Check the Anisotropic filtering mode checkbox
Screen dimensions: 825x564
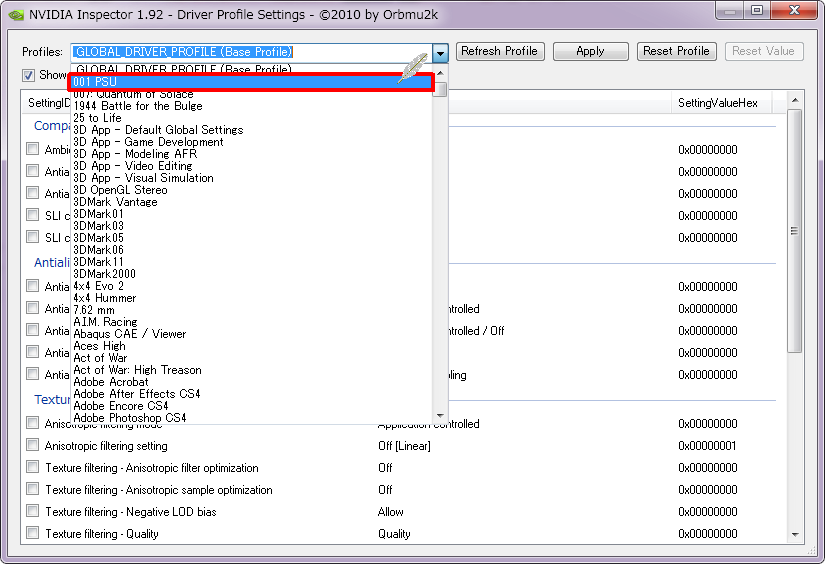(x=33, y=424)
